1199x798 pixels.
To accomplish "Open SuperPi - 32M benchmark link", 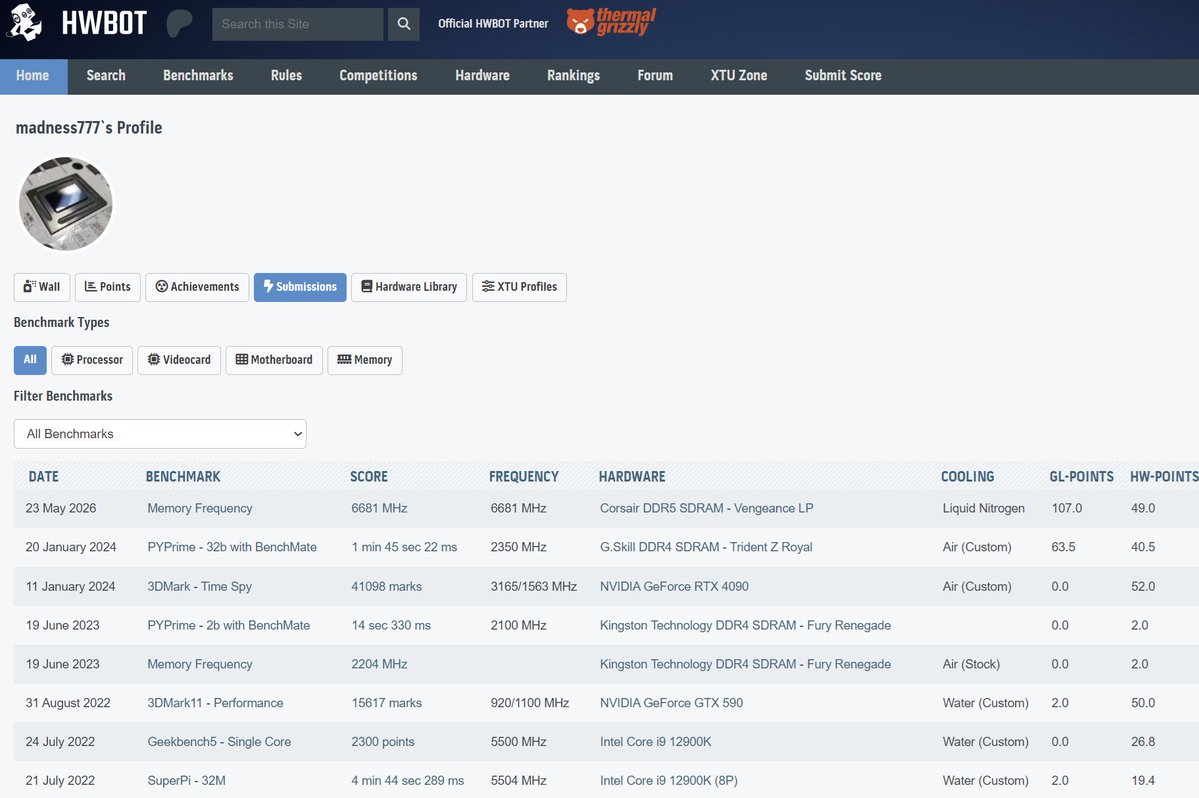I will (187, 781).
